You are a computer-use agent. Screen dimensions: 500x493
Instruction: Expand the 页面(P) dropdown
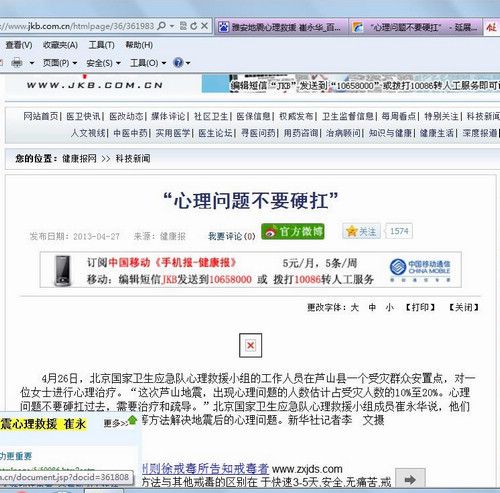[x=60, y=63]
